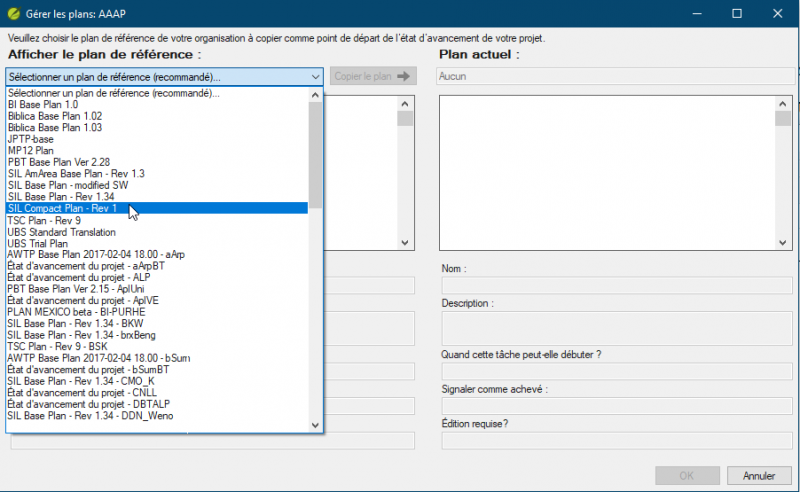Click the OK button
The height and width of the screenshot is (492, 800).
pyautogui.click(x=687, y=476)
